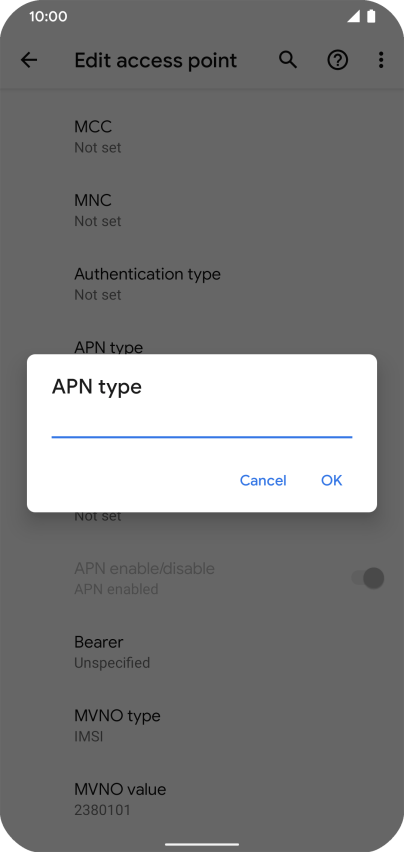Tap the battery status icon

(371, 17)
